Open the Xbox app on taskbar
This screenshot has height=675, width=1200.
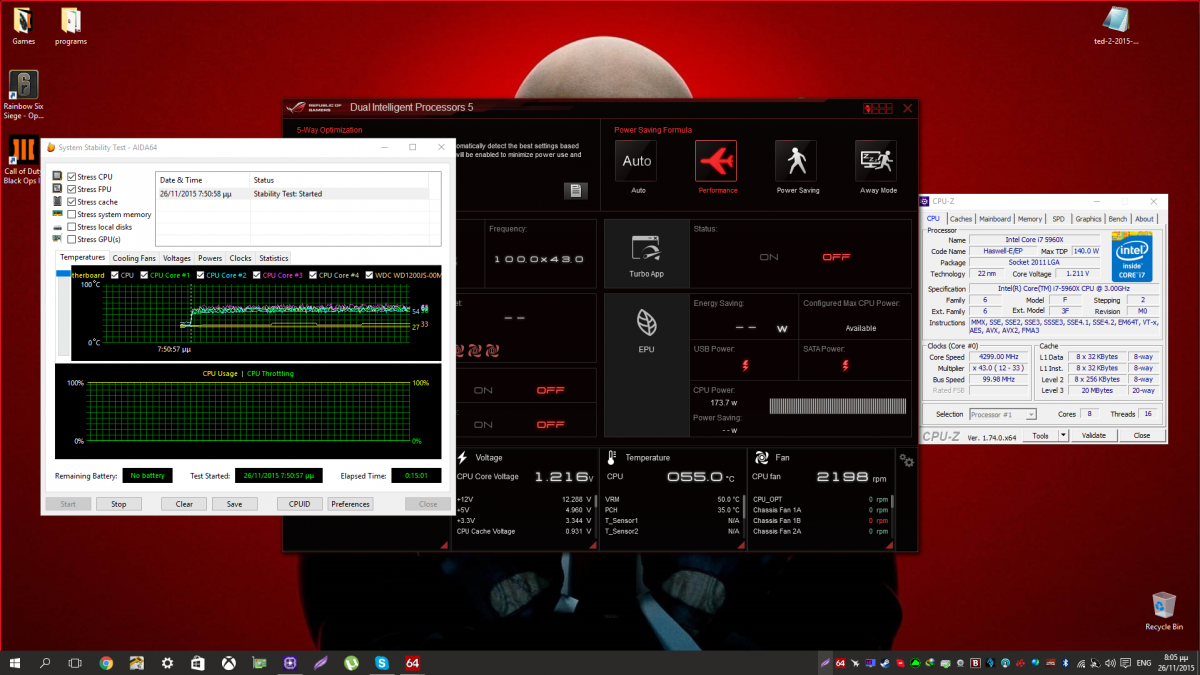tap(228, 662)
